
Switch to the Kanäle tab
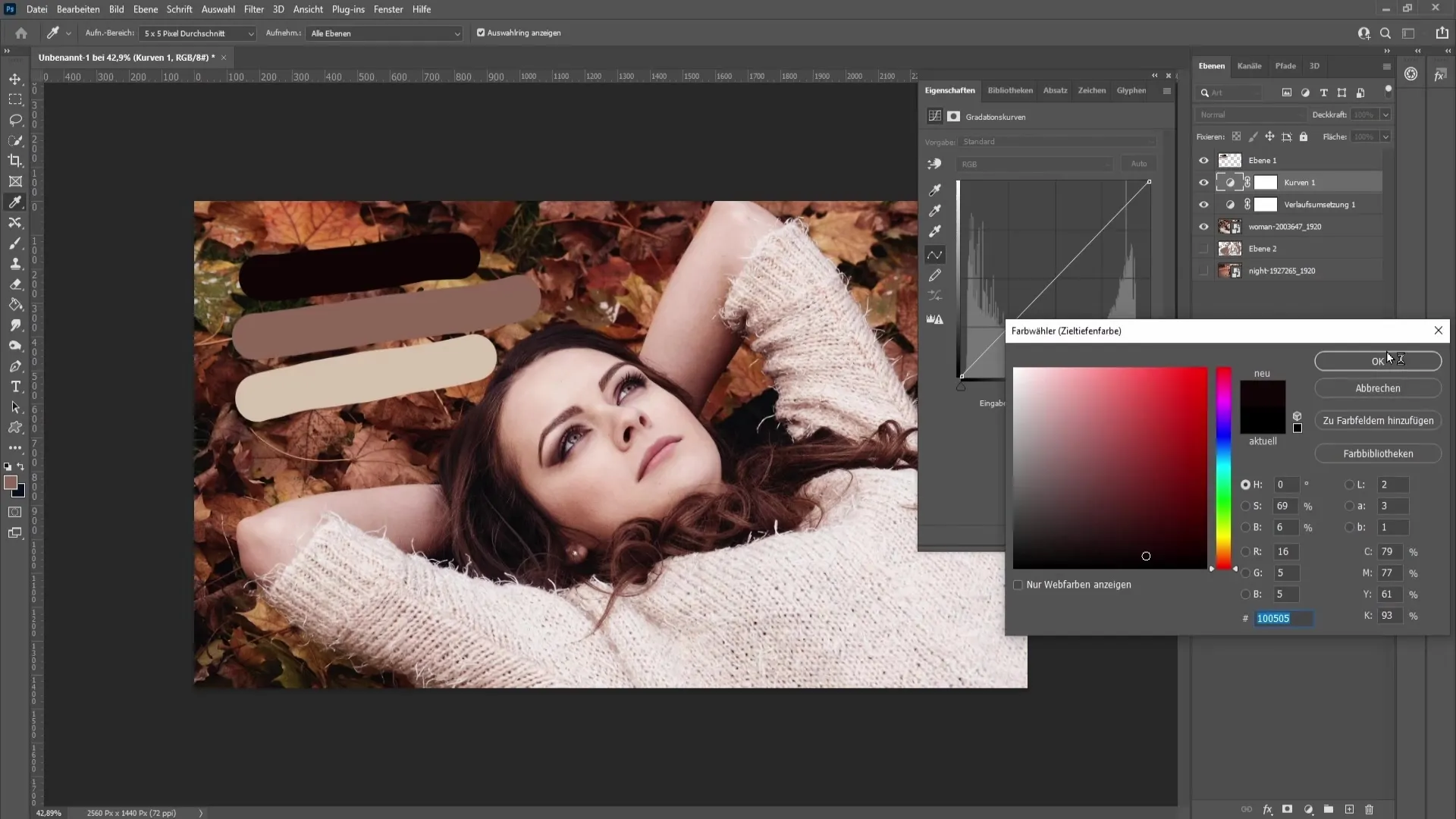(x=1249, y=66)
